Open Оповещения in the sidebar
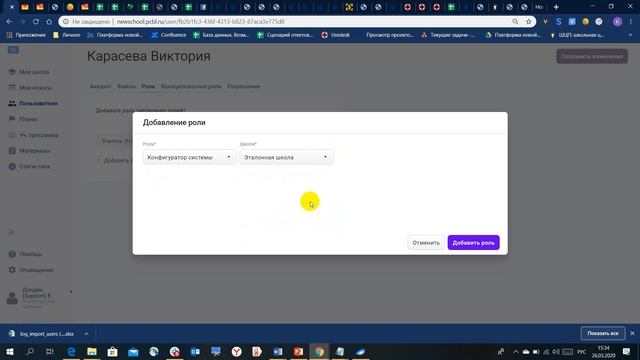The width and height of the screenshot is (640, 360). (x=36, y=270)
